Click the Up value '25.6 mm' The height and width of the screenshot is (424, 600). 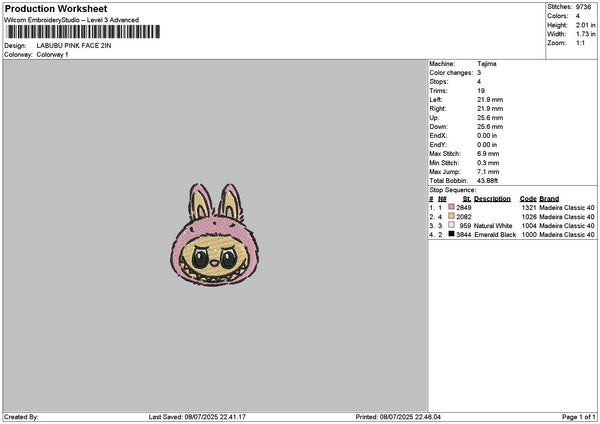point(490,118)
